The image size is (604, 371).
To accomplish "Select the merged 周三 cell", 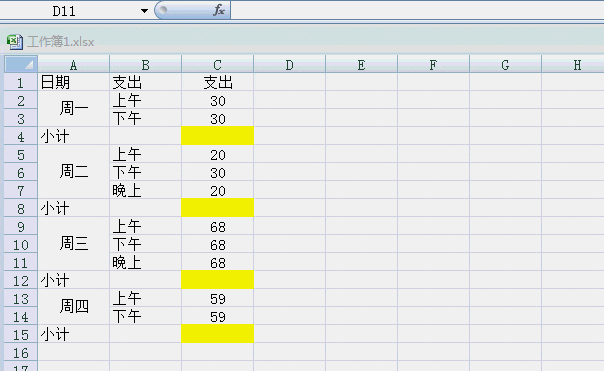I will pyautogui.click(x=73, y=244).
